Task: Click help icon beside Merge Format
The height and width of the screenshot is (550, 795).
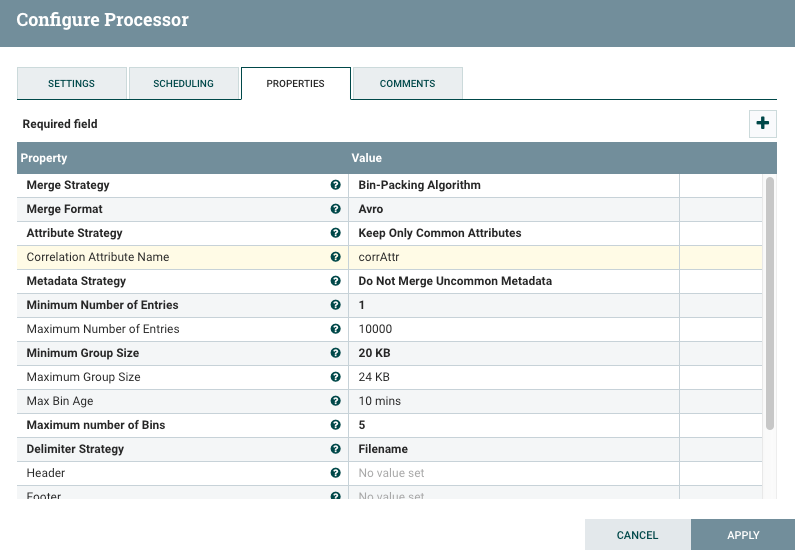Action: click(335, 209)
